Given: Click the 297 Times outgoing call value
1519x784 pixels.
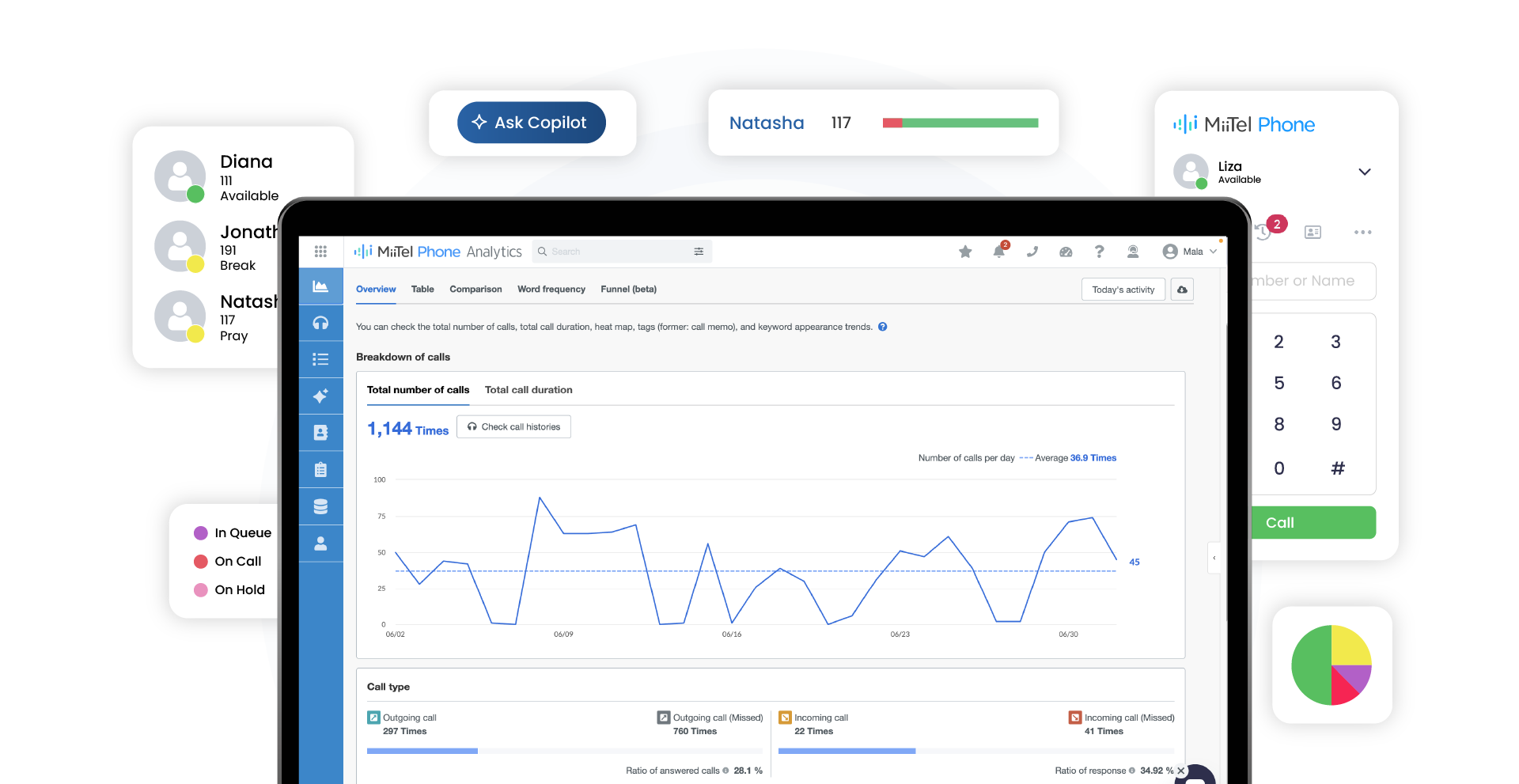Looking at the screenshot, I should click(404, 731).
